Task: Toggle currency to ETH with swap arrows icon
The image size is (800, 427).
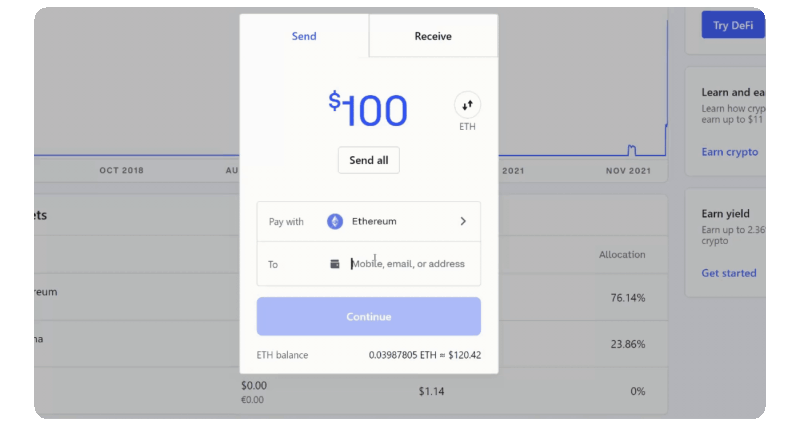Action: click(467, 105)
